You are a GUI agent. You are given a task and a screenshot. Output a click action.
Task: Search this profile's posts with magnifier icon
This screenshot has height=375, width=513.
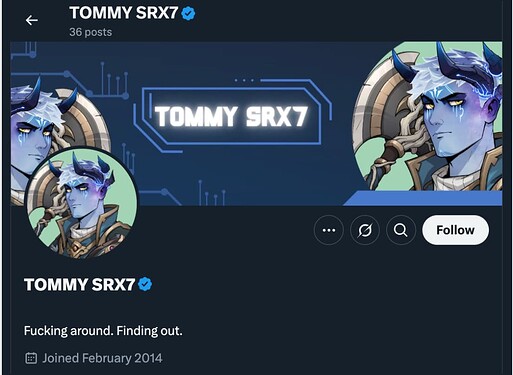[401, 230]
